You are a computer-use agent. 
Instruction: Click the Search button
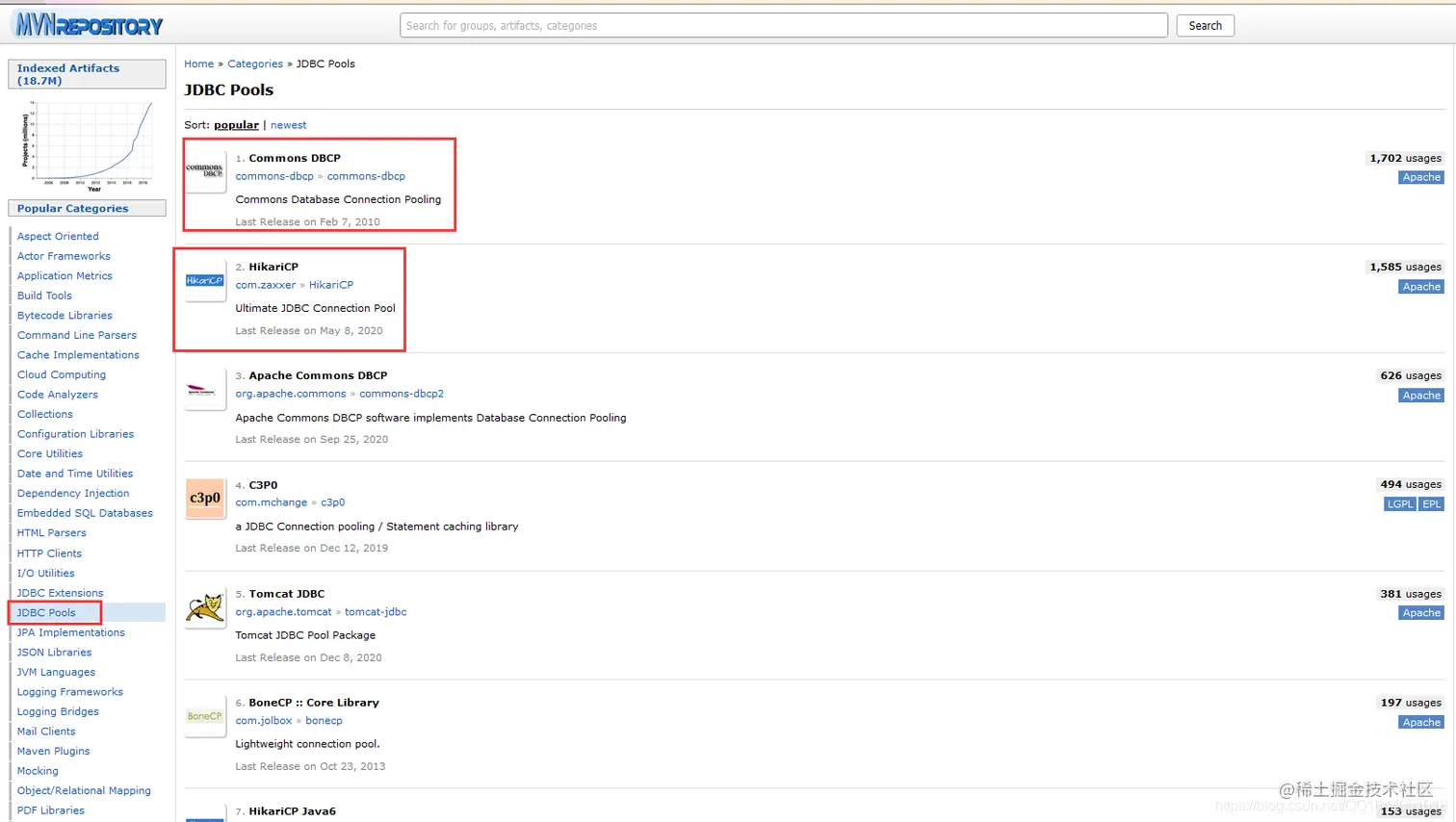(x=1205, y=25)
